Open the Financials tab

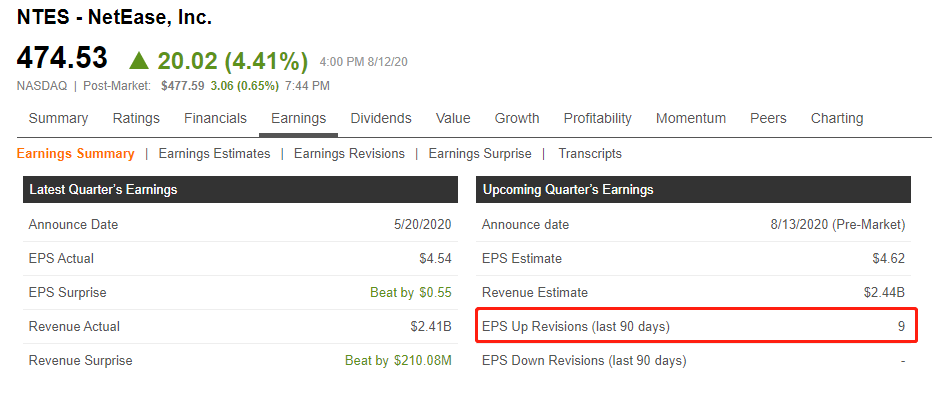click(x=215, y=118)
